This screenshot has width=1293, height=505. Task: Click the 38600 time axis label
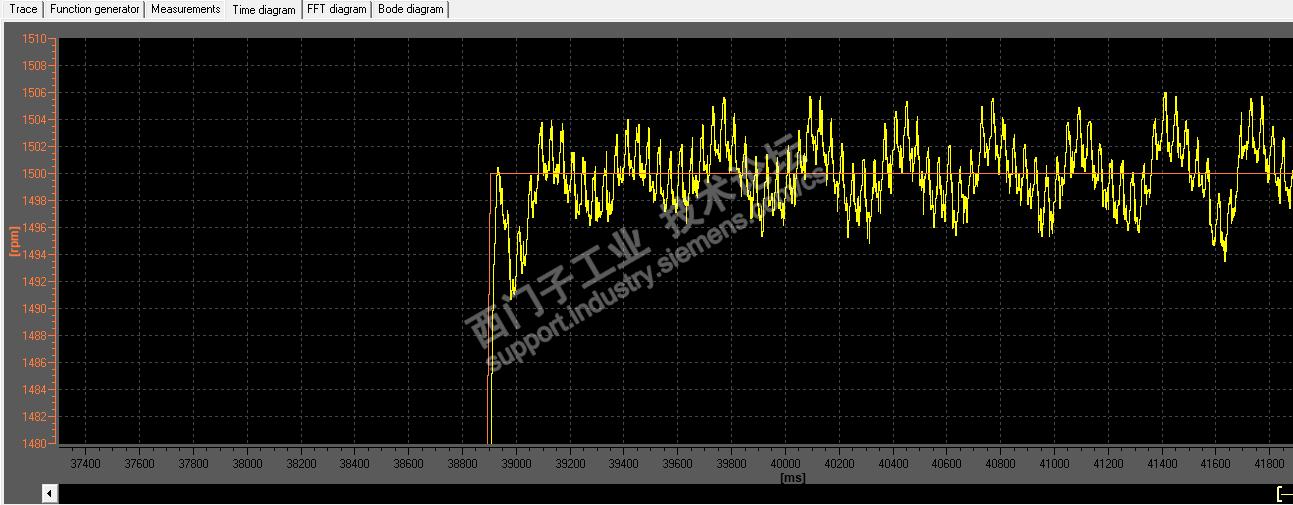point(409,465)
